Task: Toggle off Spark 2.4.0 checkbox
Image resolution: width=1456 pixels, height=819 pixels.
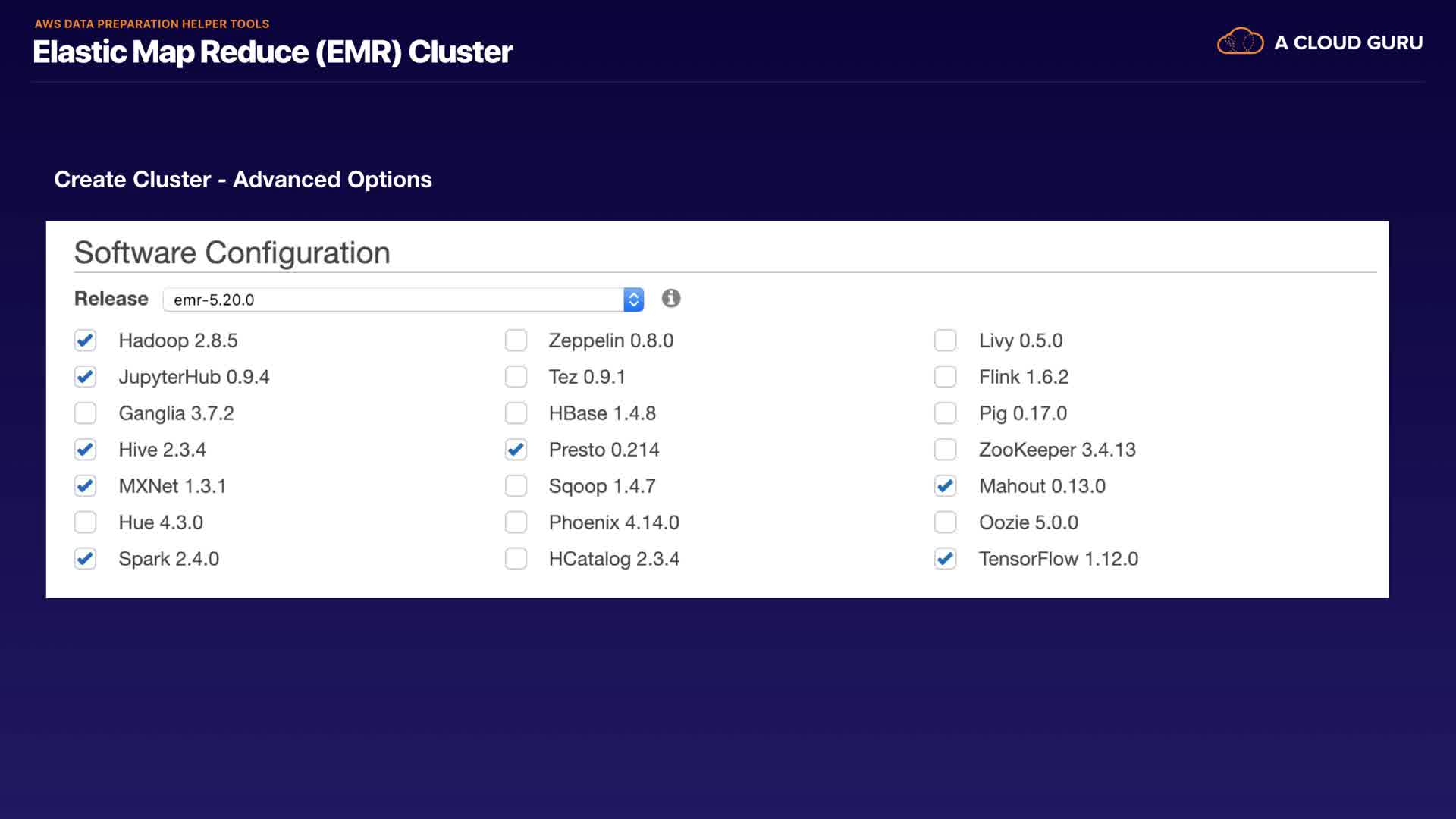Action: coord(86,559)
